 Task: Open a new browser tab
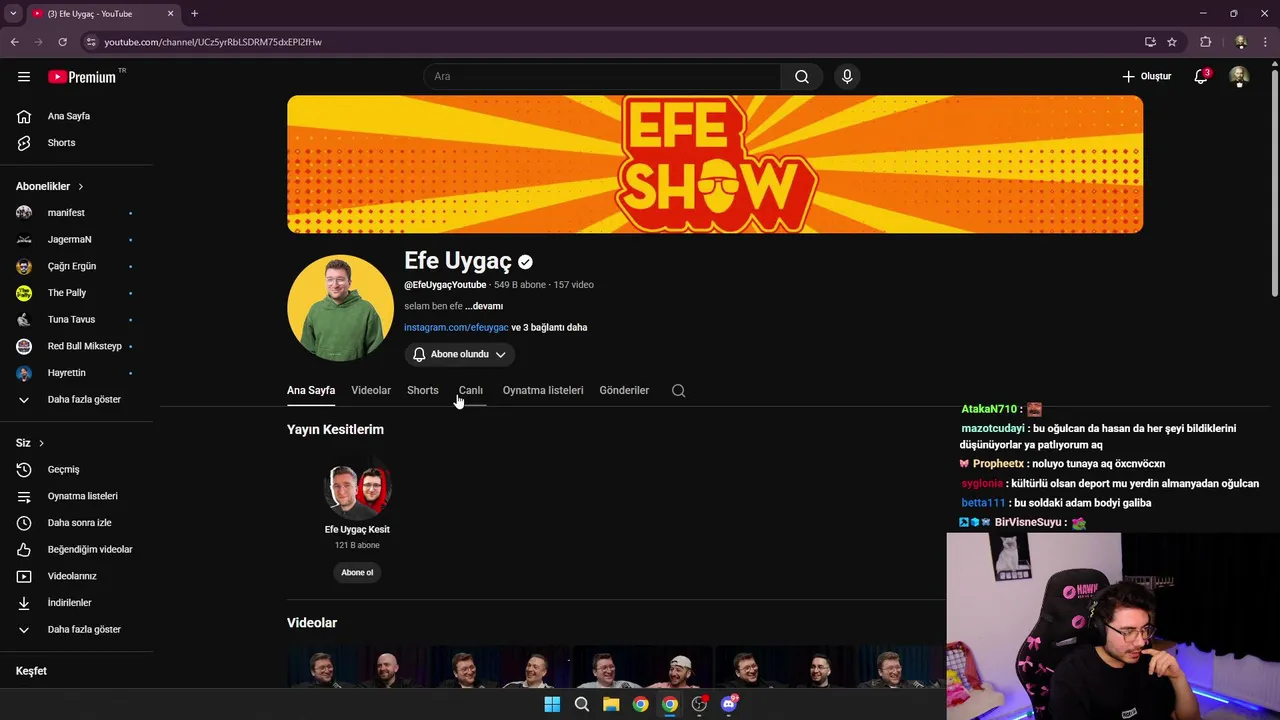[194, 14]
